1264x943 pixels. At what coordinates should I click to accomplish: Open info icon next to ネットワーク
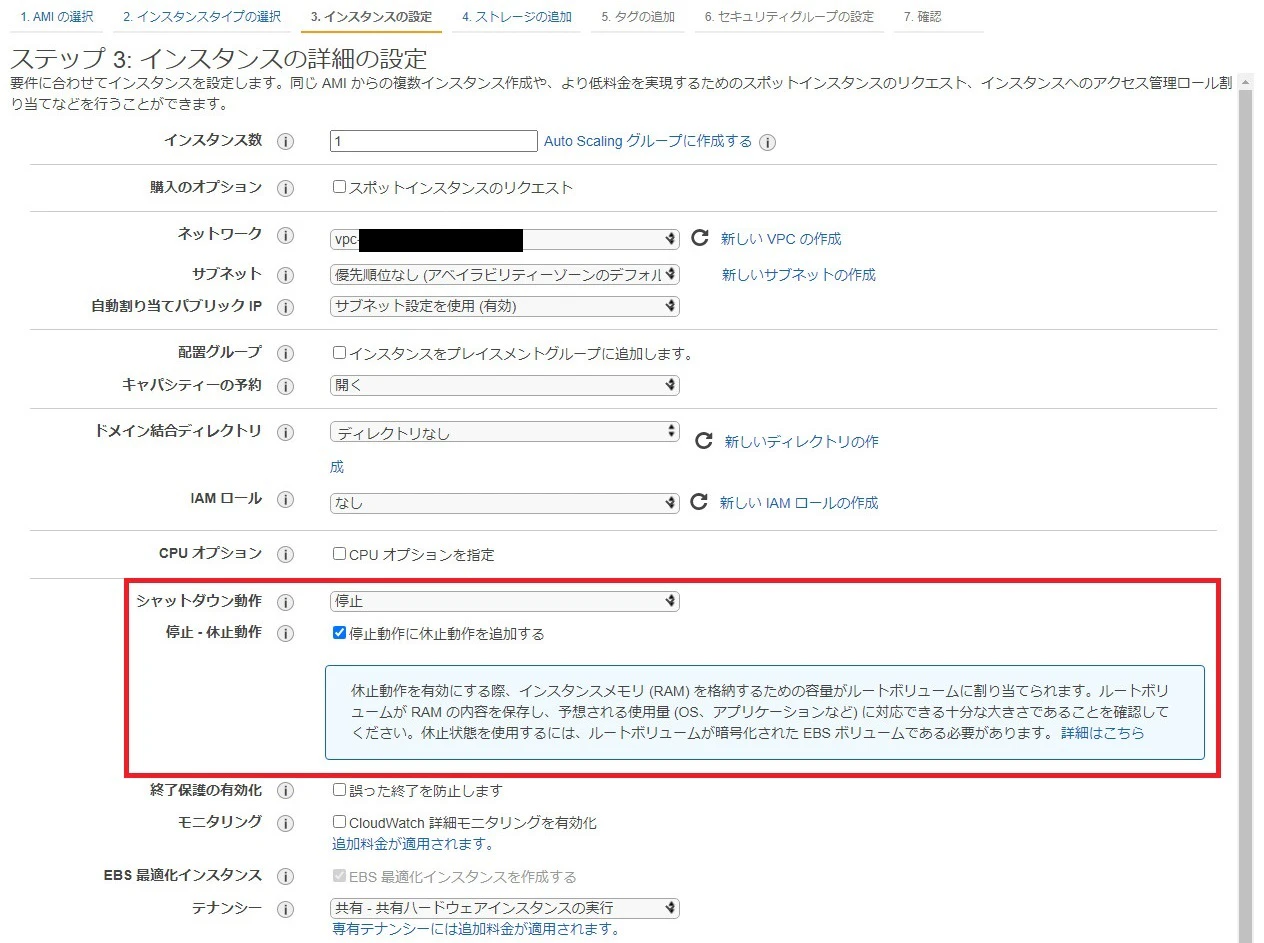click(x=285, y=235)
